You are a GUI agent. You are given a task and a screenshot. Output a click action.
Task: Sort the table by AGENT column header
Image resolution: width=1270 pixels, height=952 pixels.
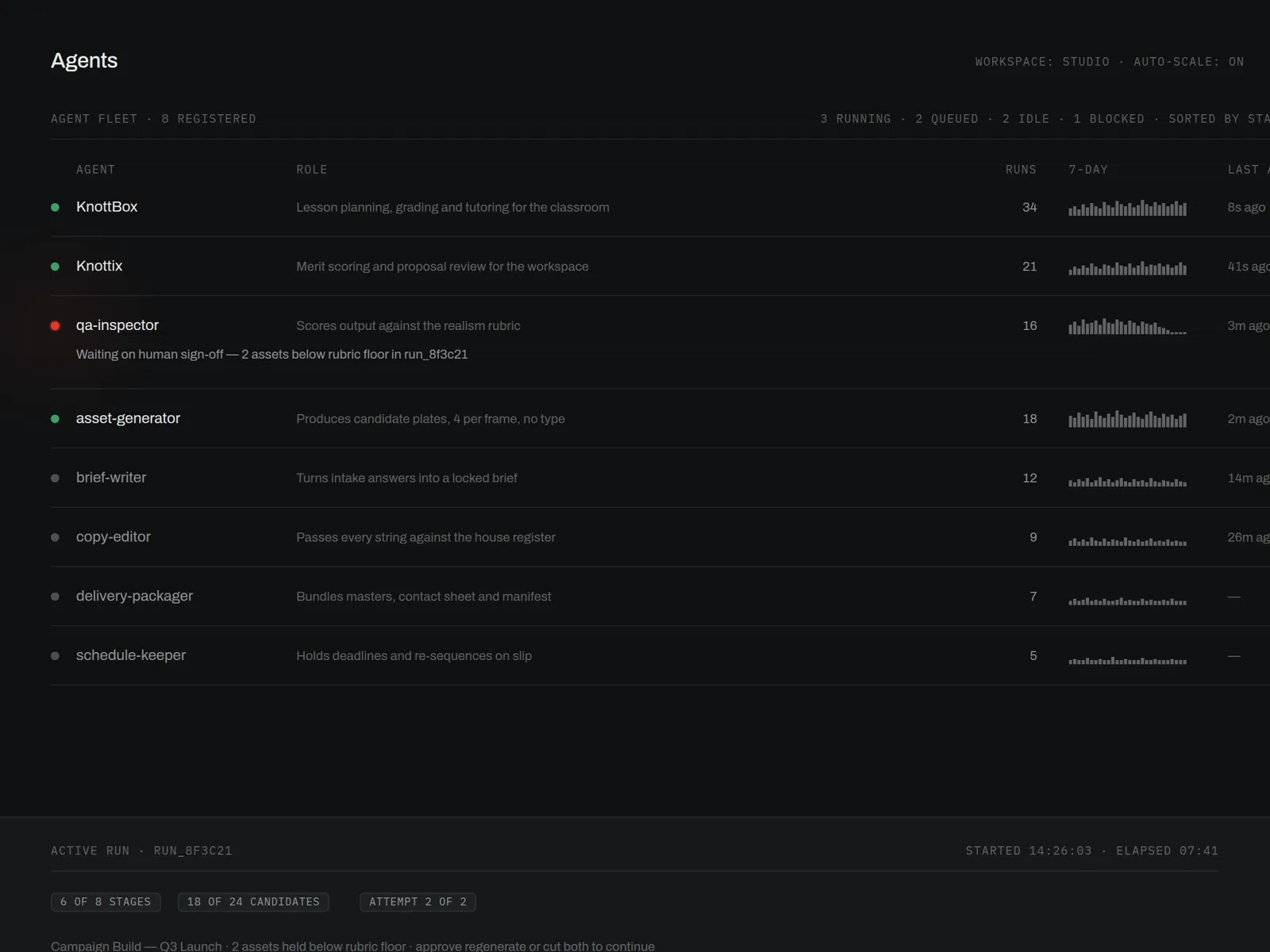point(95,170)
